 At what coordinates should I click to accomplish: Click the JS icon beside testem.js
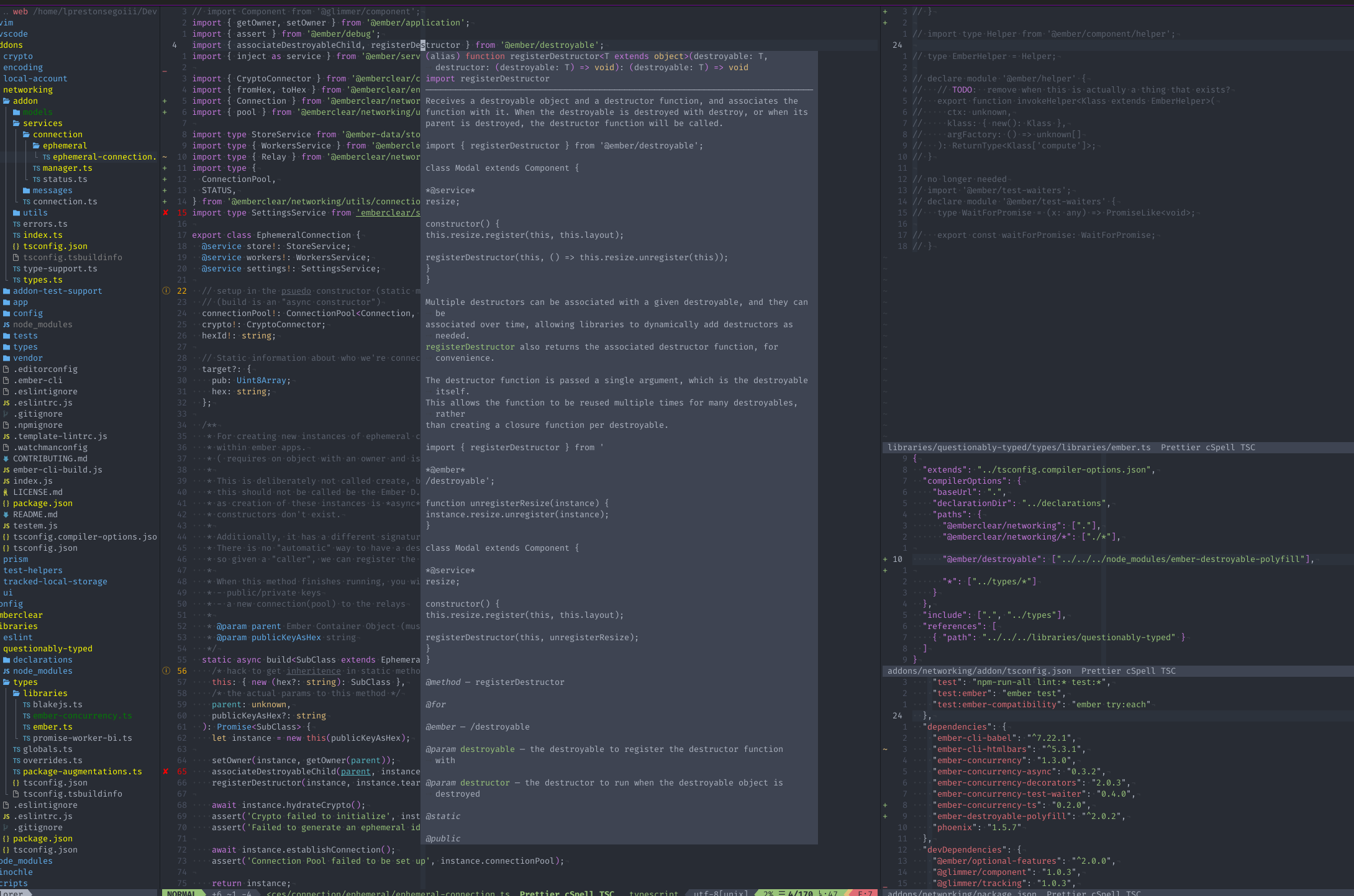tap(6, 526)
